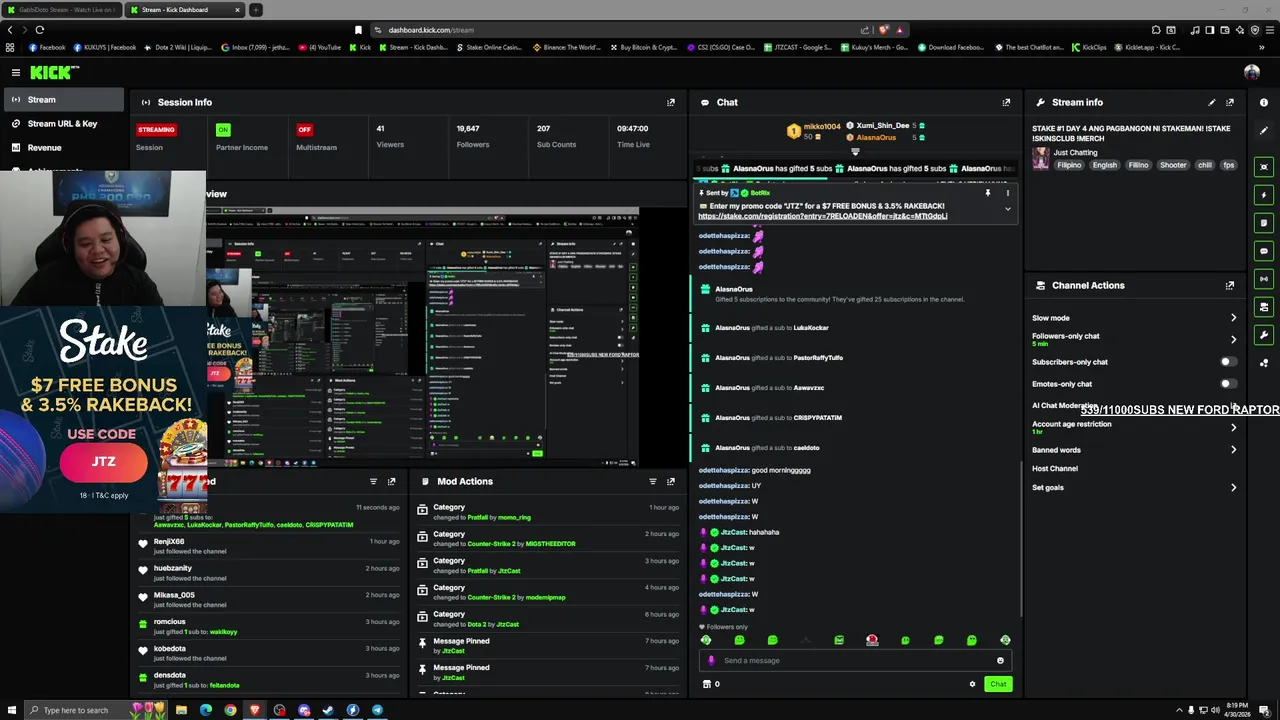Click the red emote in quick emote row
Screen dimensions: 1280x720
[x=872, y=640]
